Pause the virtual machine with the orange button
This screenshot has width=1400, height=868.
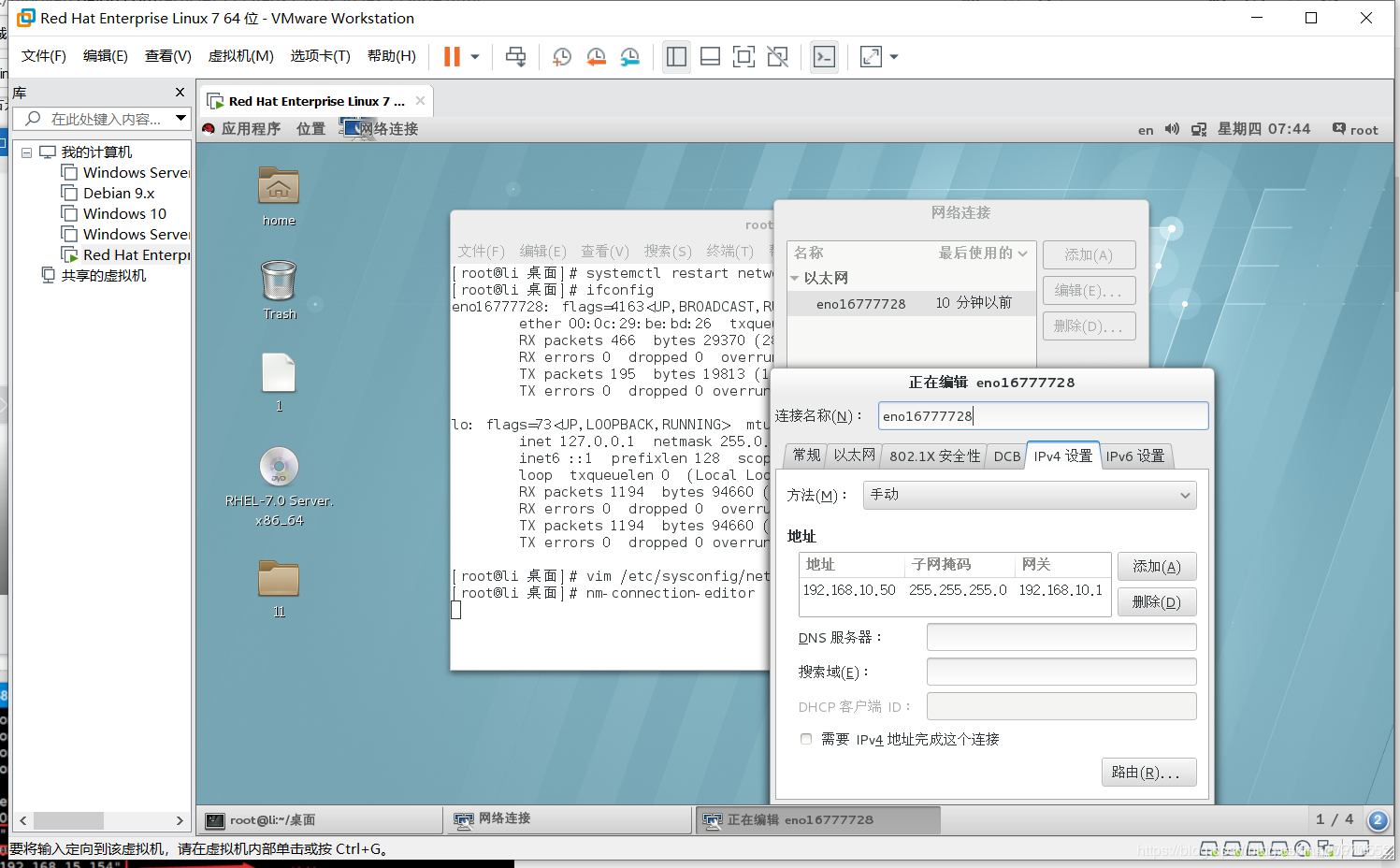(x=452, y=57)
